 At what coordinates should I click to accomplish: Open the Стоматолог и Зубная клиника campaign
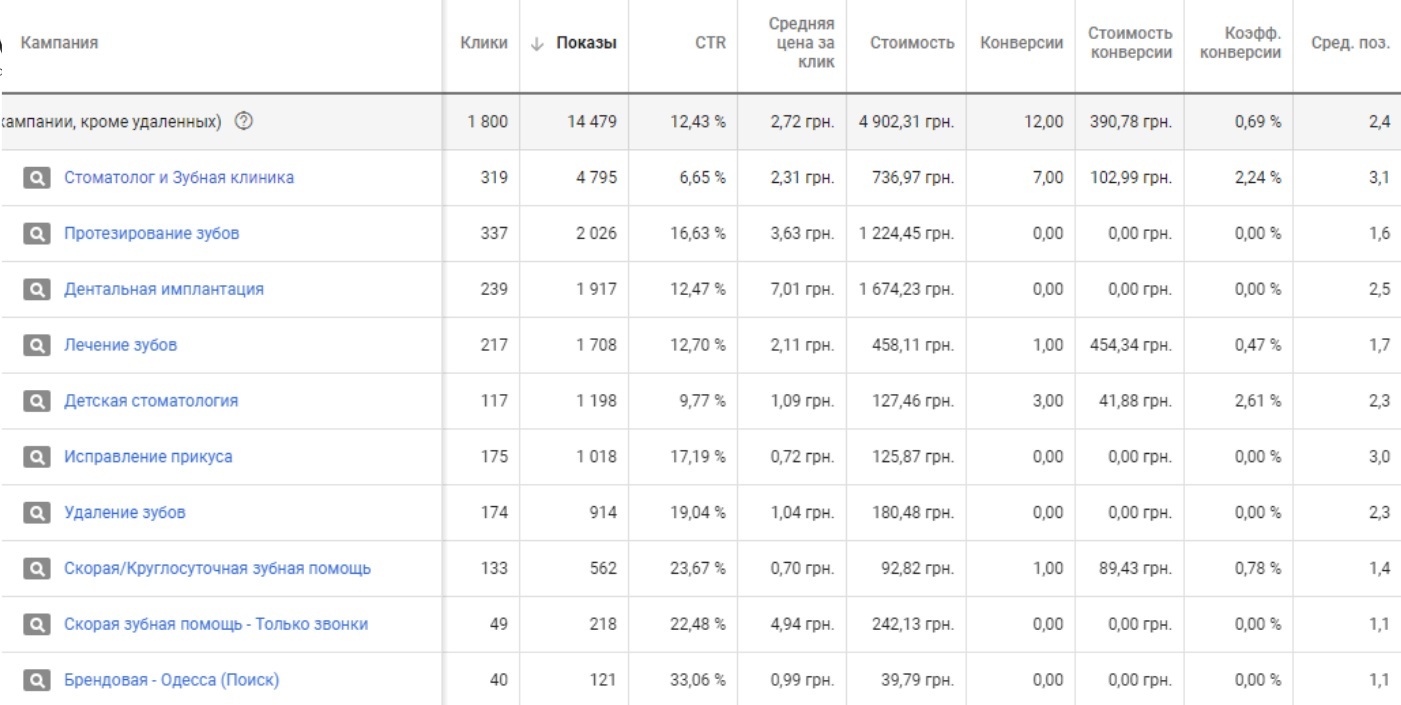coord(179,179)
